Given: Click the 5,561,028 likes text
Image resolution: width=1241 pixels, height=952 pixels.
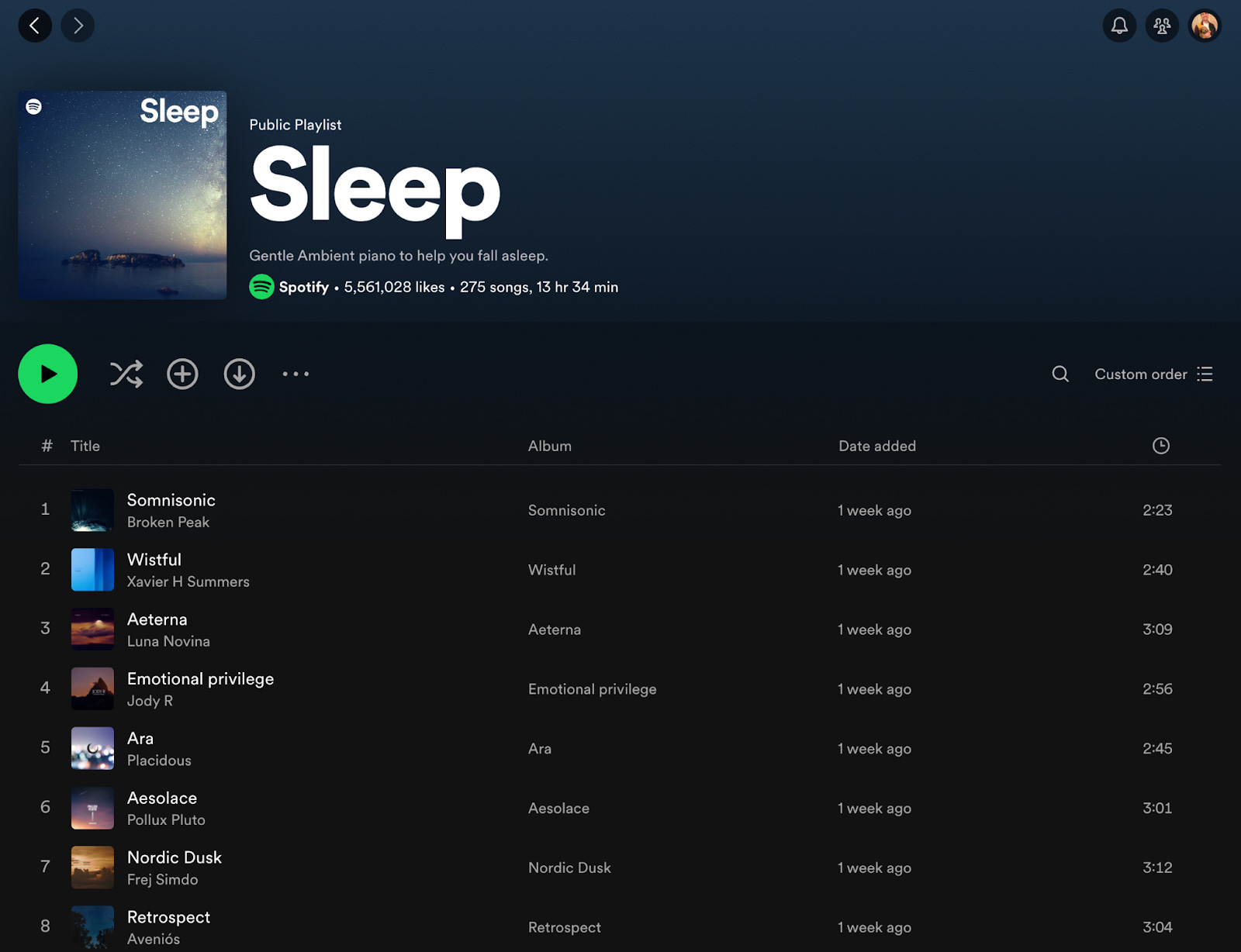Looking at the screenshot, I should click(394, 287).
